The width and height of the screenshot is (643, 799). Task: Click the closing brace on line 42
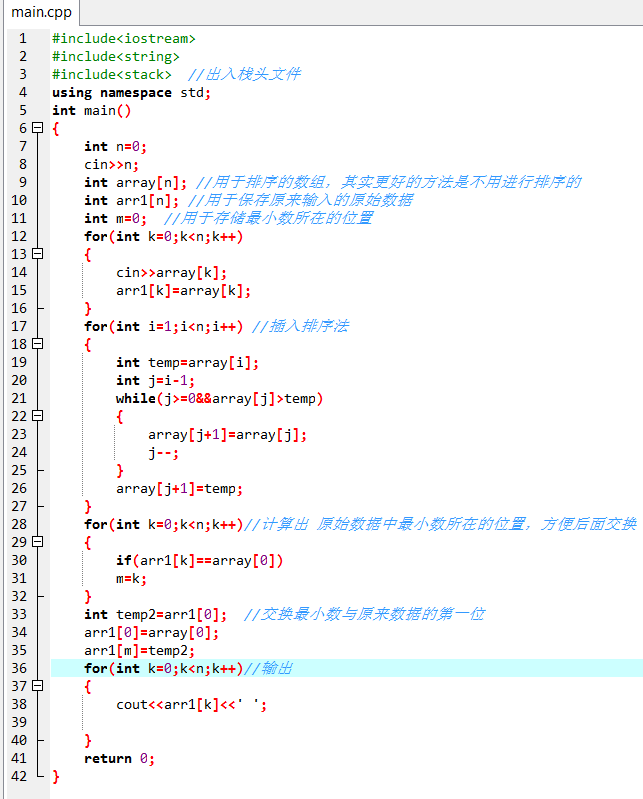[x=56, y=776]
